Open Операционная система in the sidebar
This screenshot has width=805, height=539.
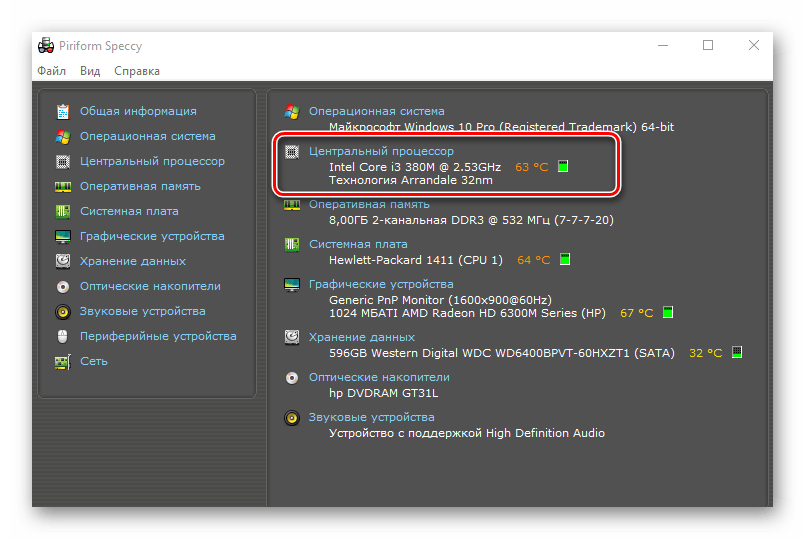click(x=147, y=136)
